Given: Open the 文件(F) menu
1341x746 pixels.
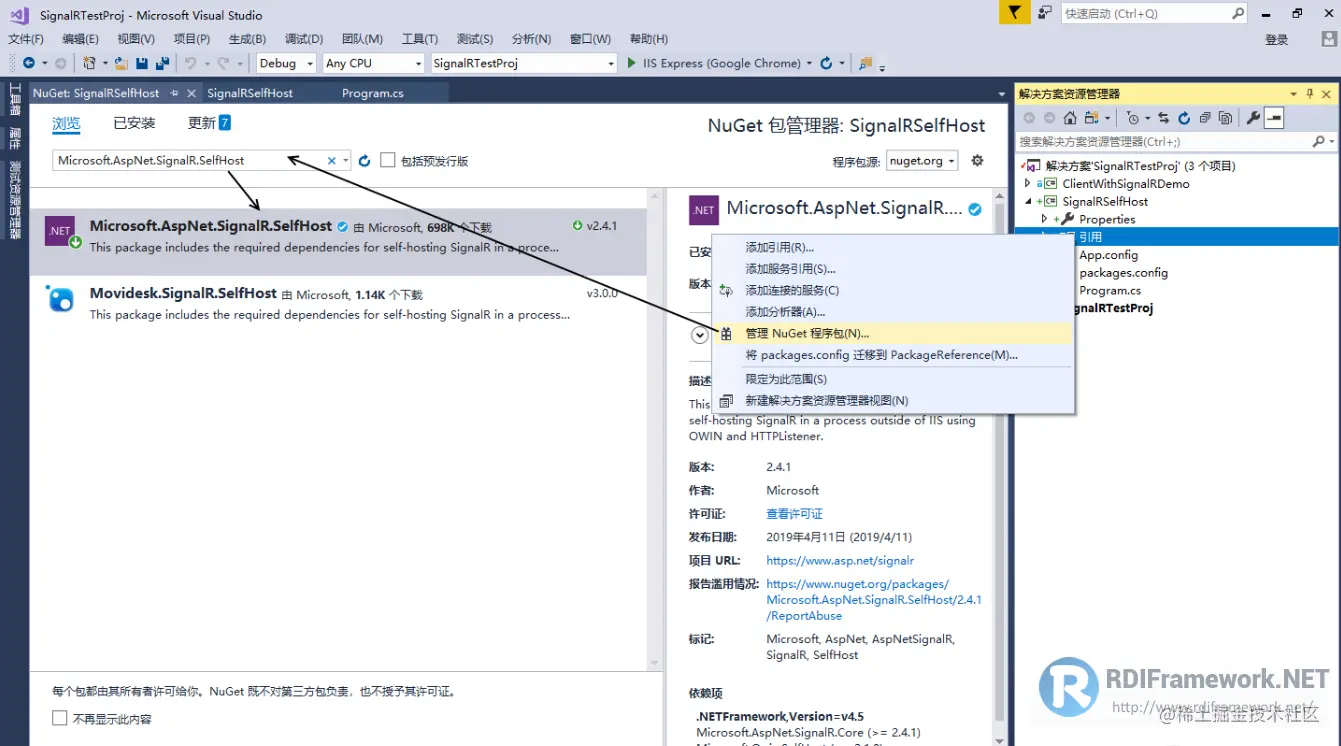Looking at the screenshot, I should [x=26, y=39].
